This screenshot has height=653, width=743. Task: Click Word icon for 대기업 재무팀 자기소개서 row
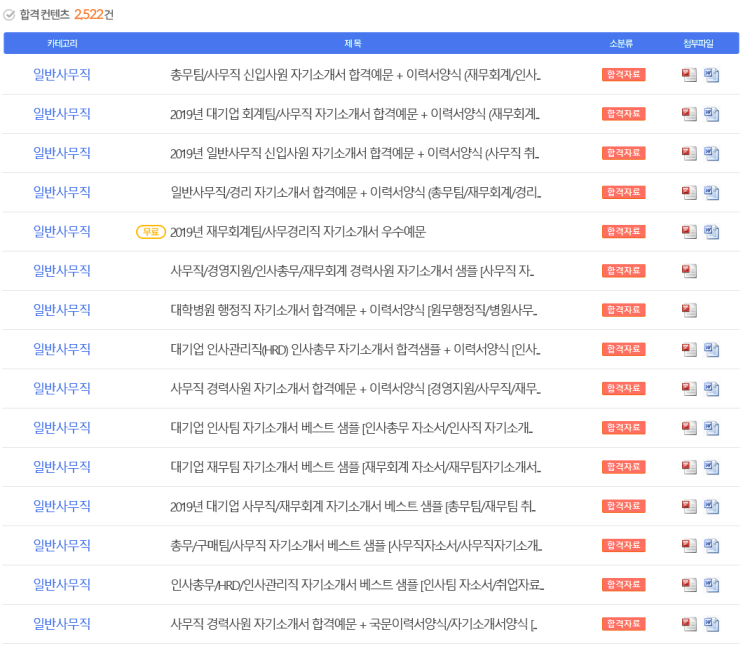pos(711,467)
